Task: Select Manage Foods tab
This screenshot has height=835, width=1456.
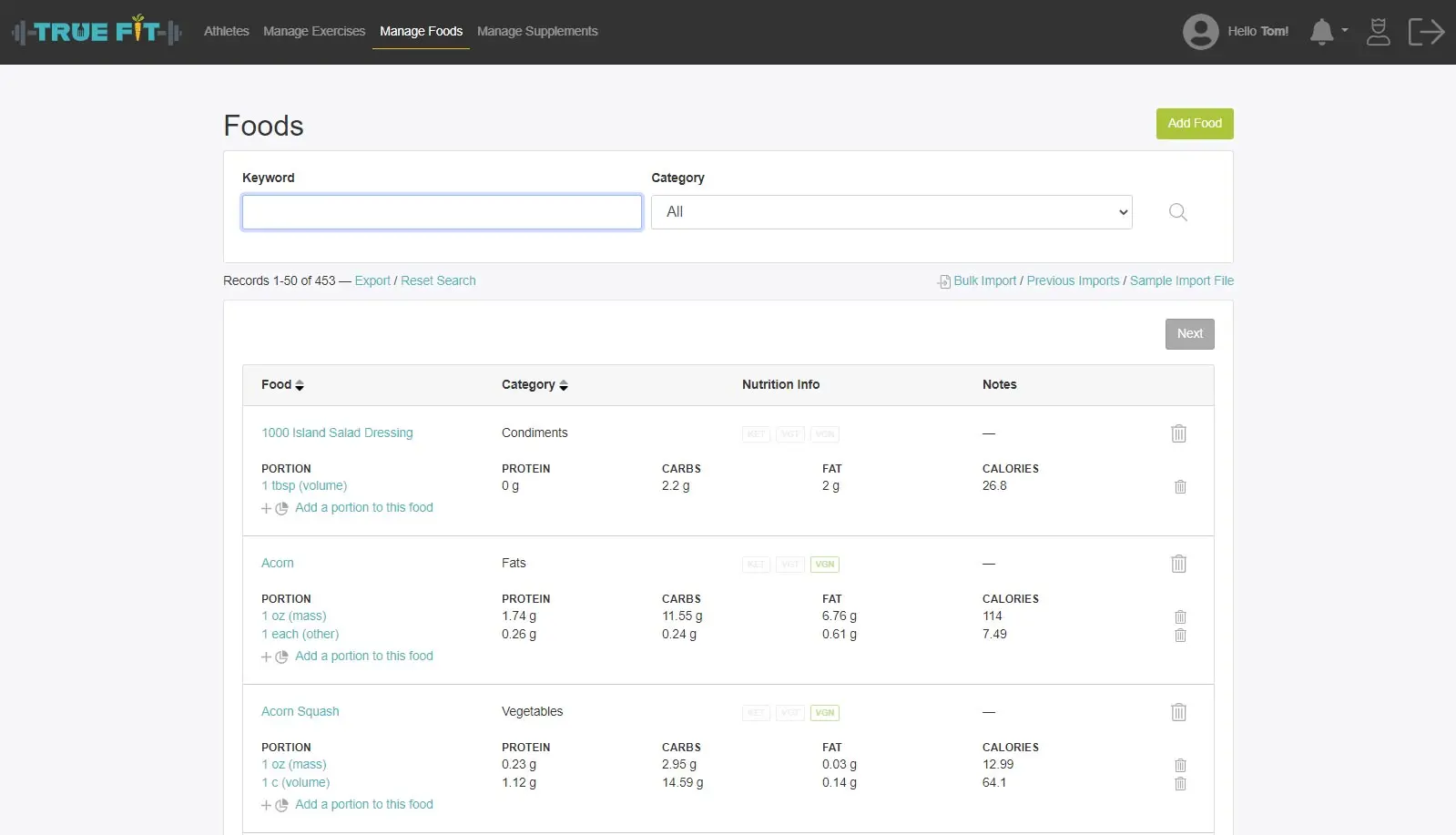Action: (x=421, y=31)
